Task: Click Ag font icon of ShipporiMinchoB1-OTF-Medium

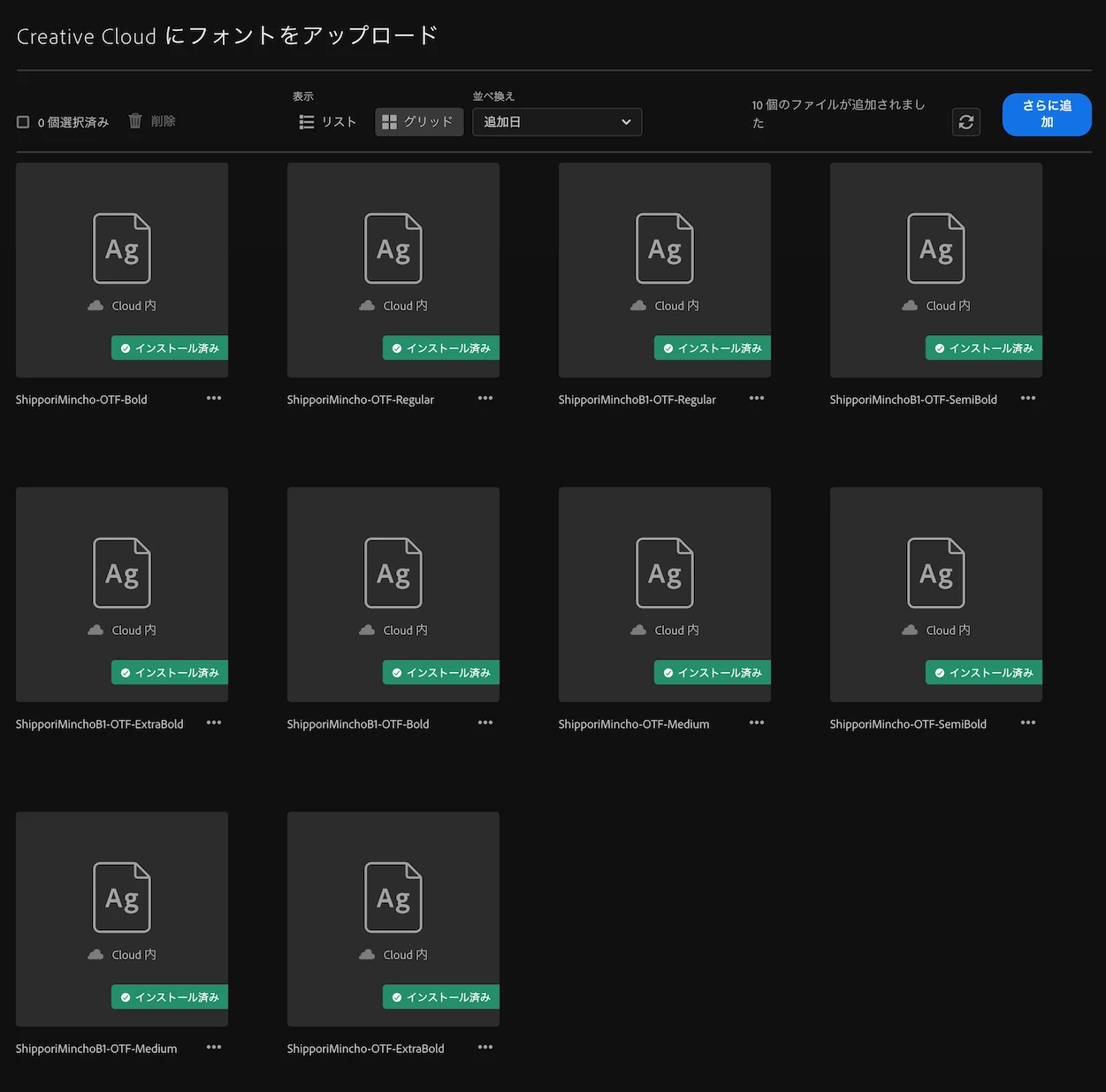Action: coord(122,897)
